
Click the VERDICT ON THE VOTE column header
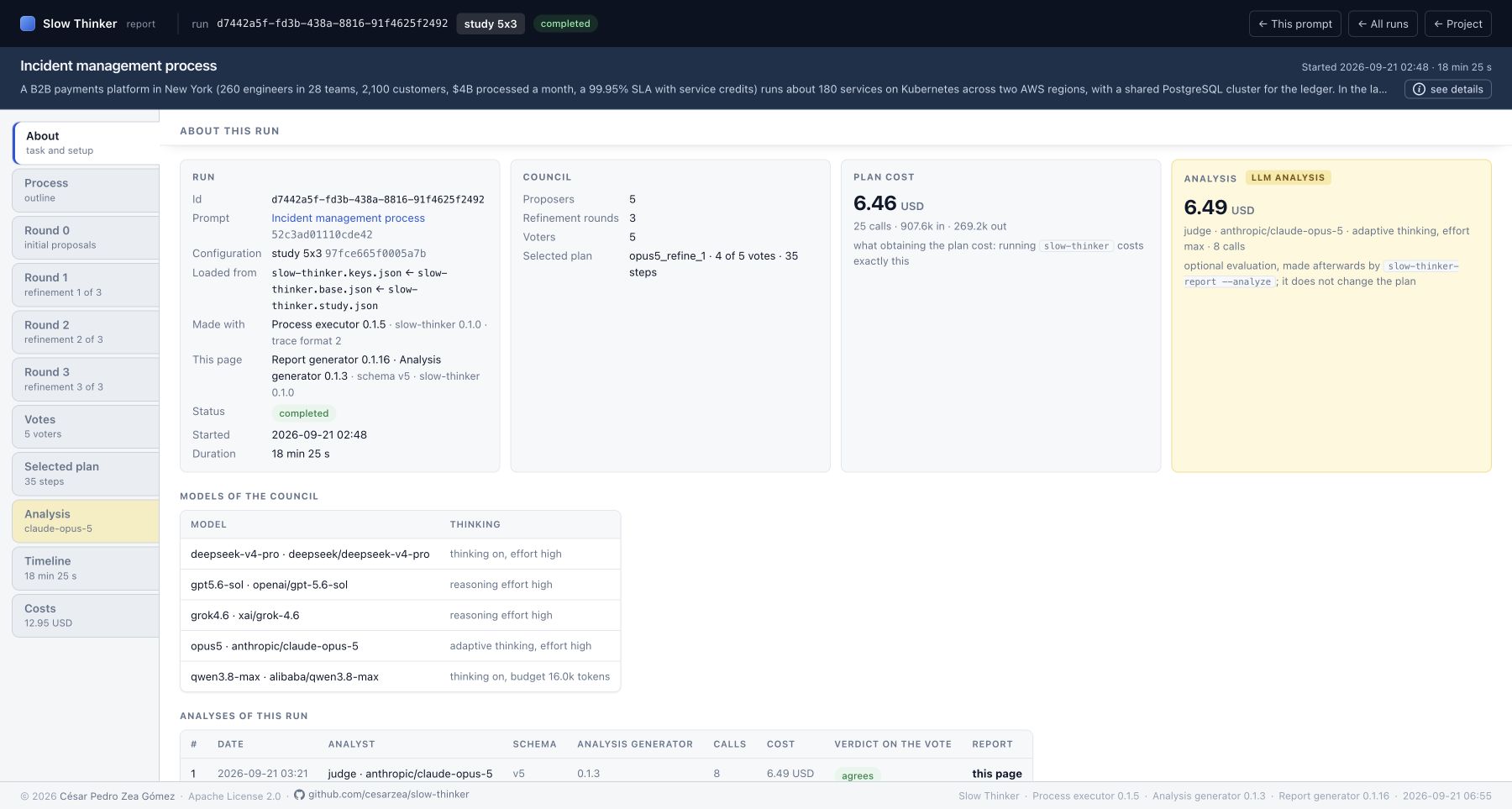click(893, 744)
